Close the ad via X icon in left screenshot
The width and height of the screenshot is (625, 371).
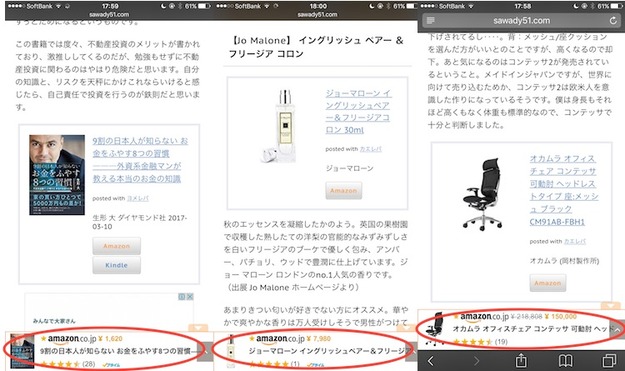(x=190, y=296)
